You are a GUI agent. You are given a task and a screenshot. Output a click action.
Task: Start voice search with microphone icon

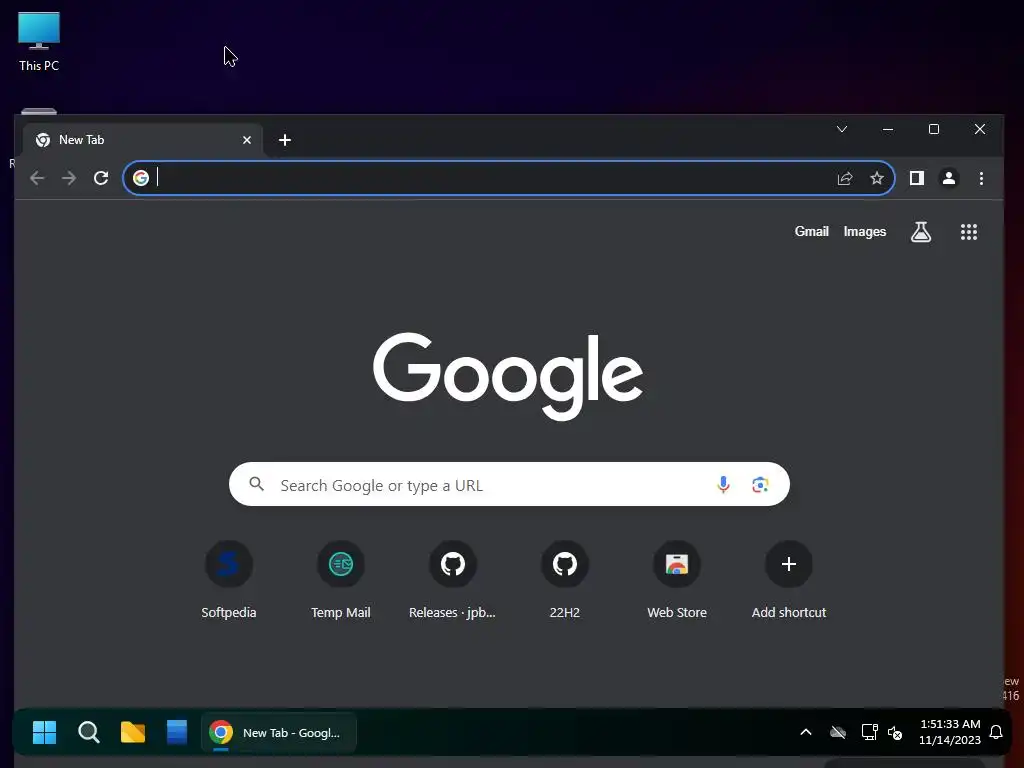coord(724,485)
